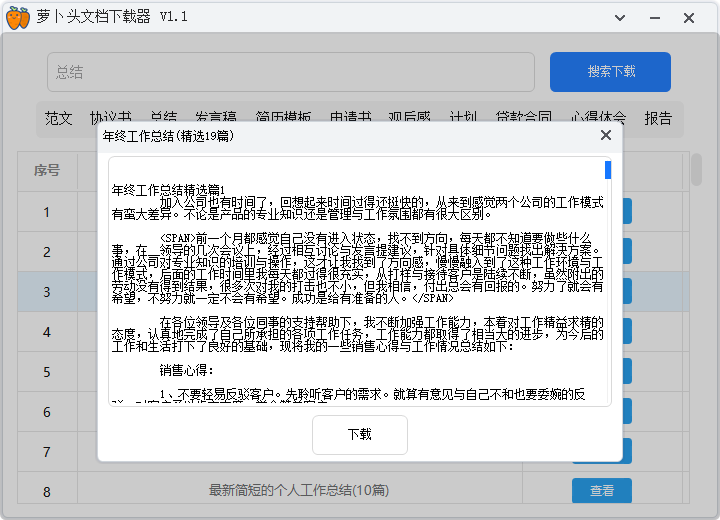This screenshot has width=720, height=520.
Task: Click the blue scrollbar thumb in preview dialog
Action: tap(607, 170)
